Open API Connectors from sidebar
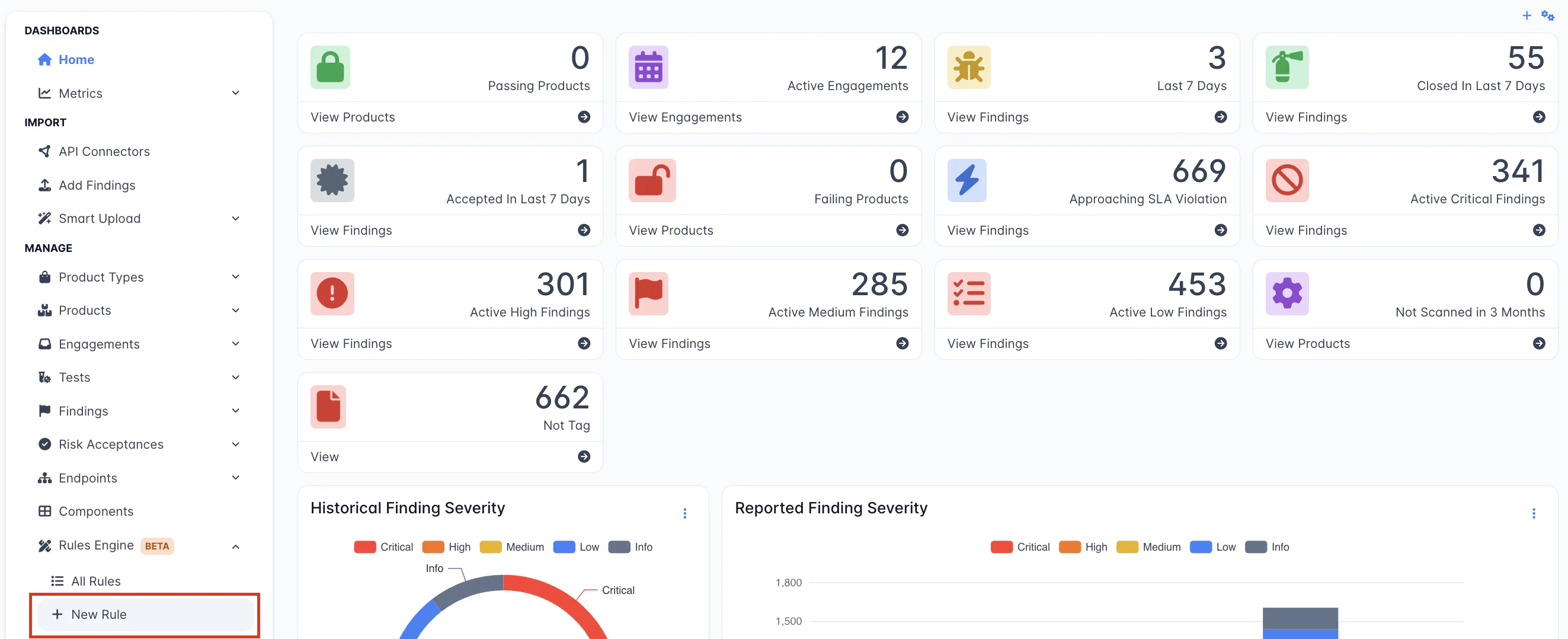1568x639 pixels. (104, 151)
